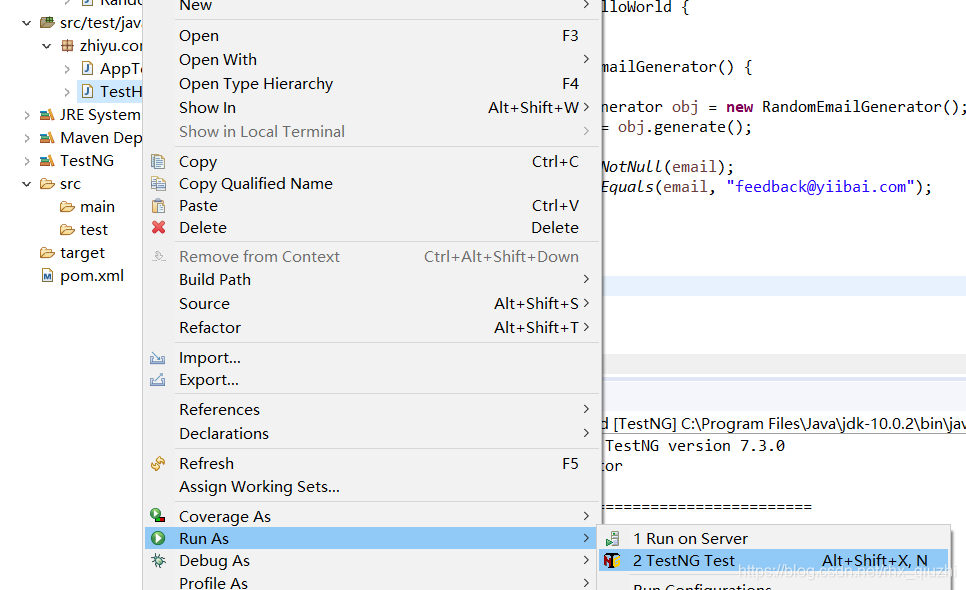Select Copy Qualified Name option
The image size is (966, 590).
[x=256, y=184]
